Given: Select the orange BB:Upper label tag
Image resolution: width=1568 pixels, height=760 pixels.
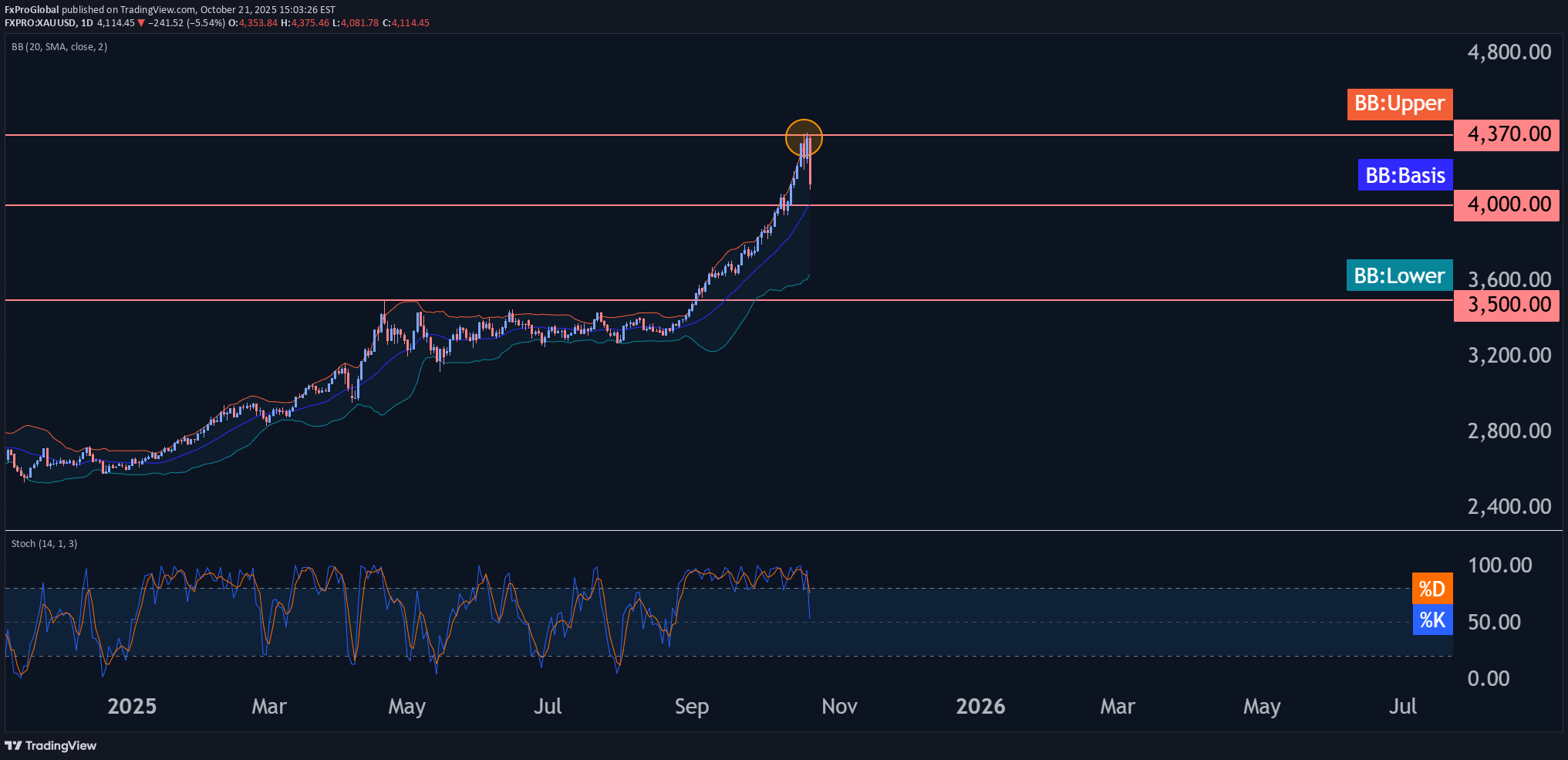Looking at the screenshot, I should [1399, 104].
